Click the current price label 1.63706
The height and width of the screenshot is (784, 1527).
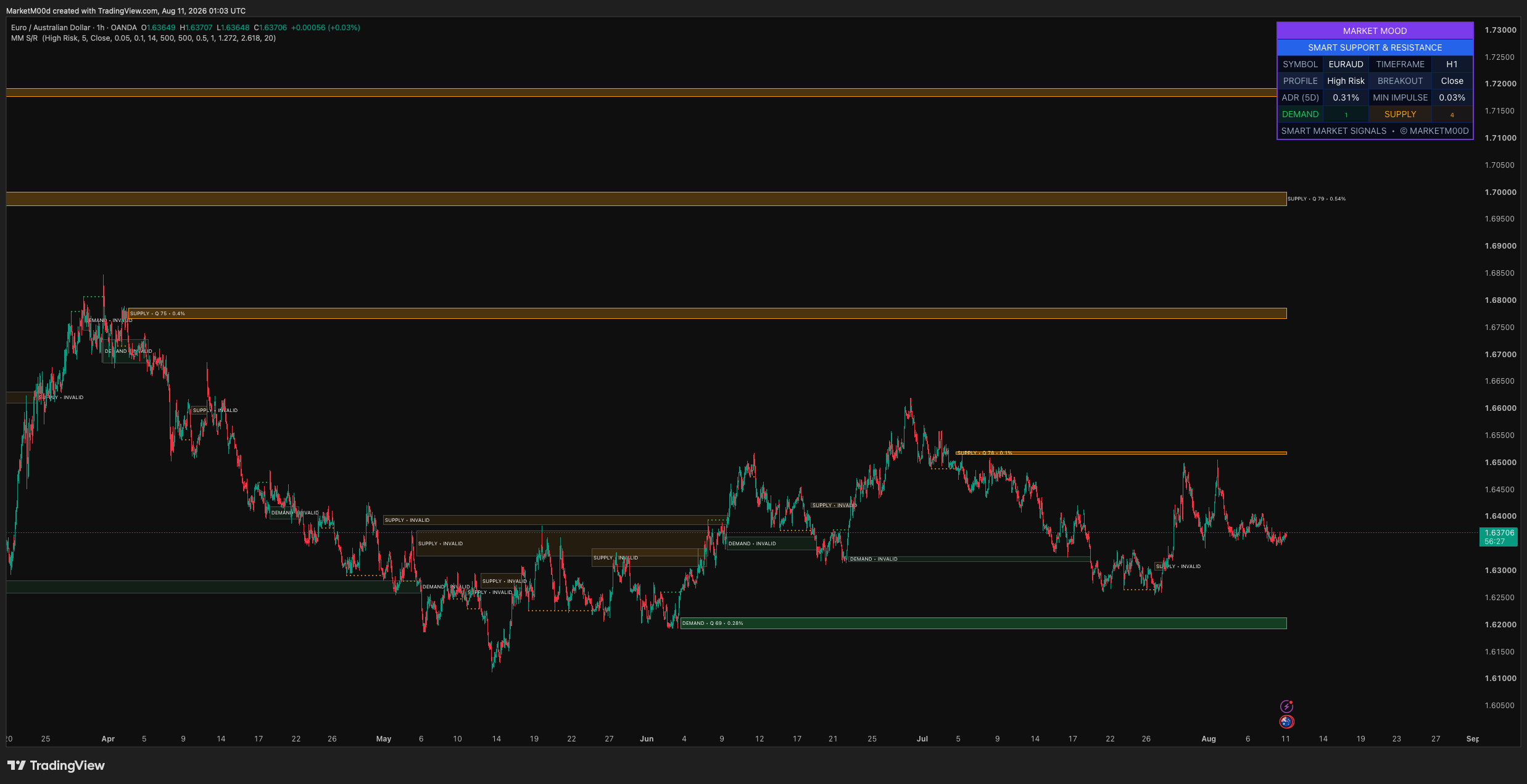click(x=1499, y=537)
